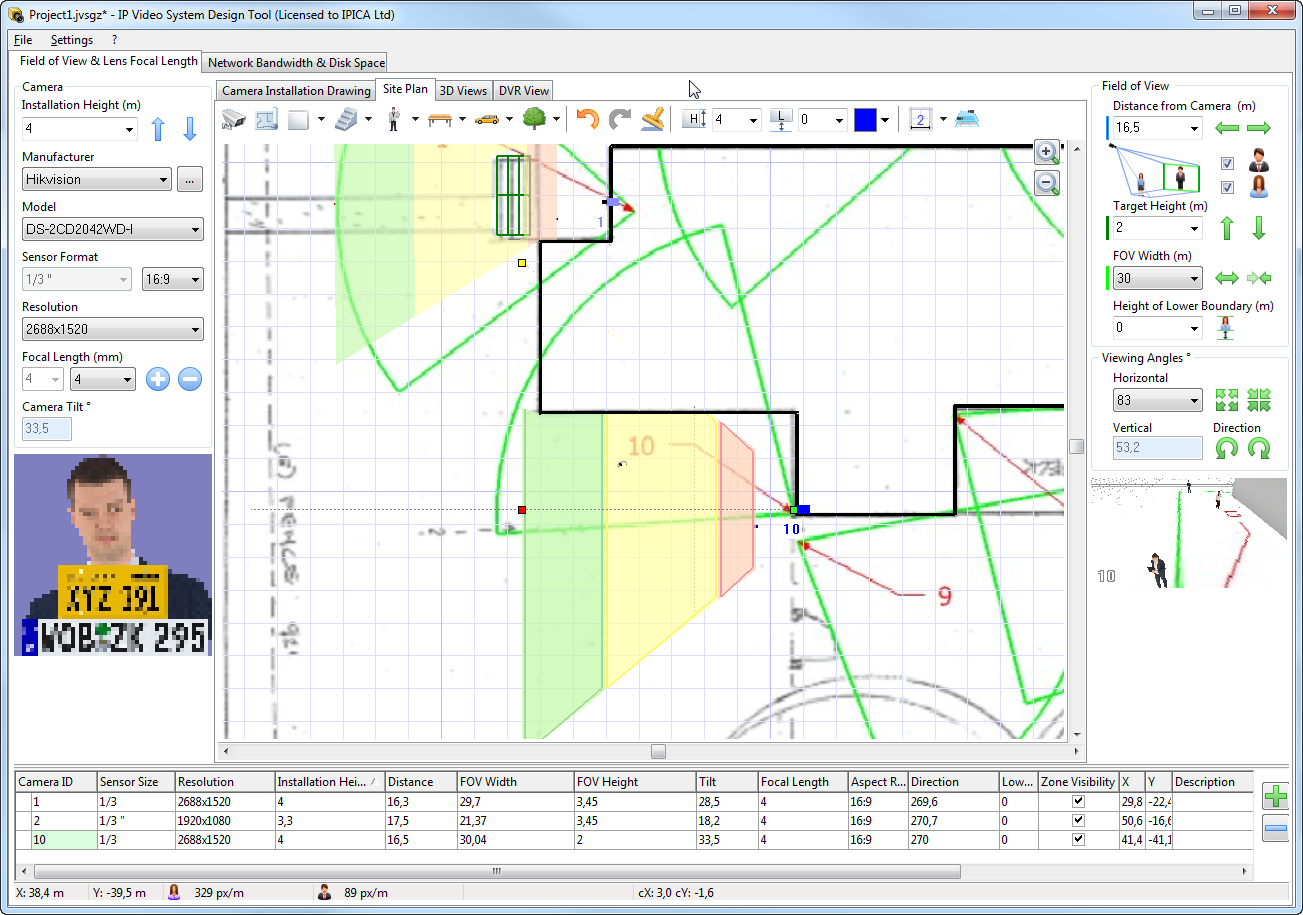The image size is (1303, 915).
Task: Rotate direction counterclockwise
Action: [1227, 449]
